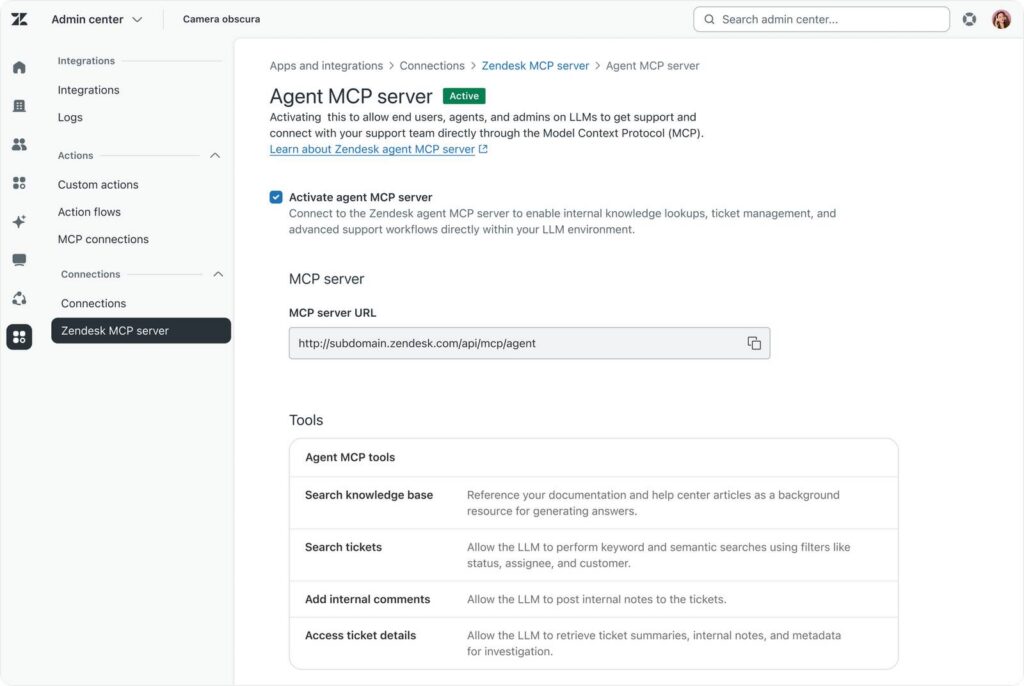The width and height of the screenshot is (1024, 686).
Task: Open the People icon in sidebar
Action: point(19,144)
